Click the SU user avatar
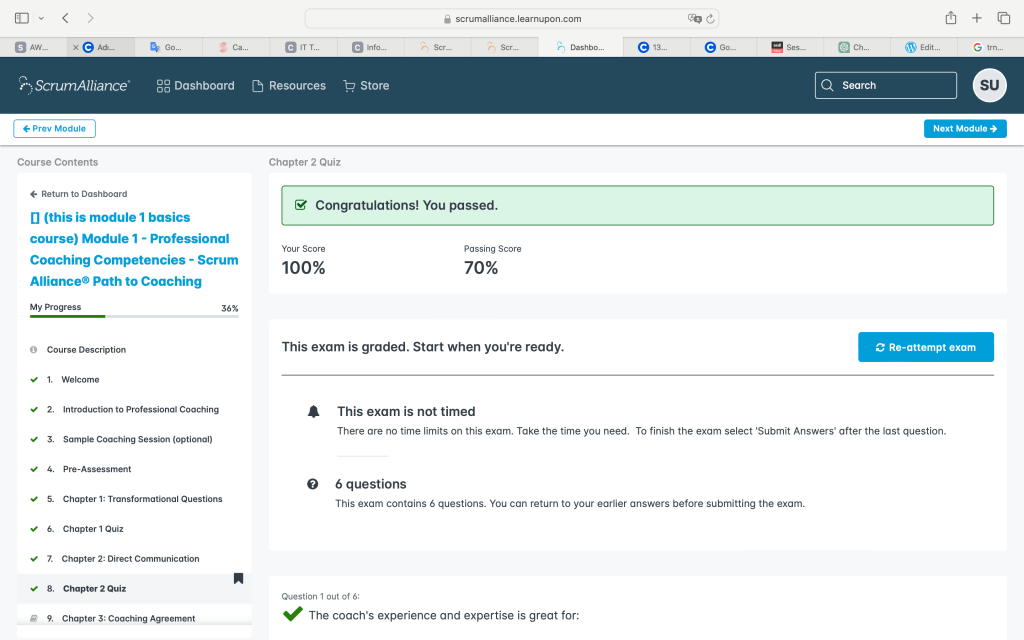Image resolution: width=1024 pixels, height=640 pixels. [x=989, y=85]
